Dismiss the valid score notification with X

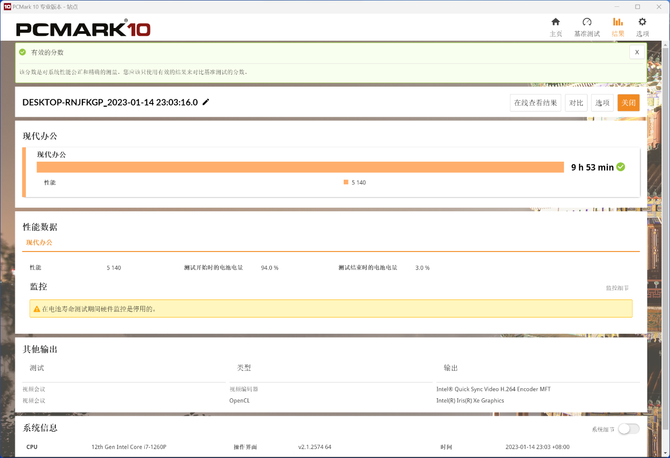(637, 52)
